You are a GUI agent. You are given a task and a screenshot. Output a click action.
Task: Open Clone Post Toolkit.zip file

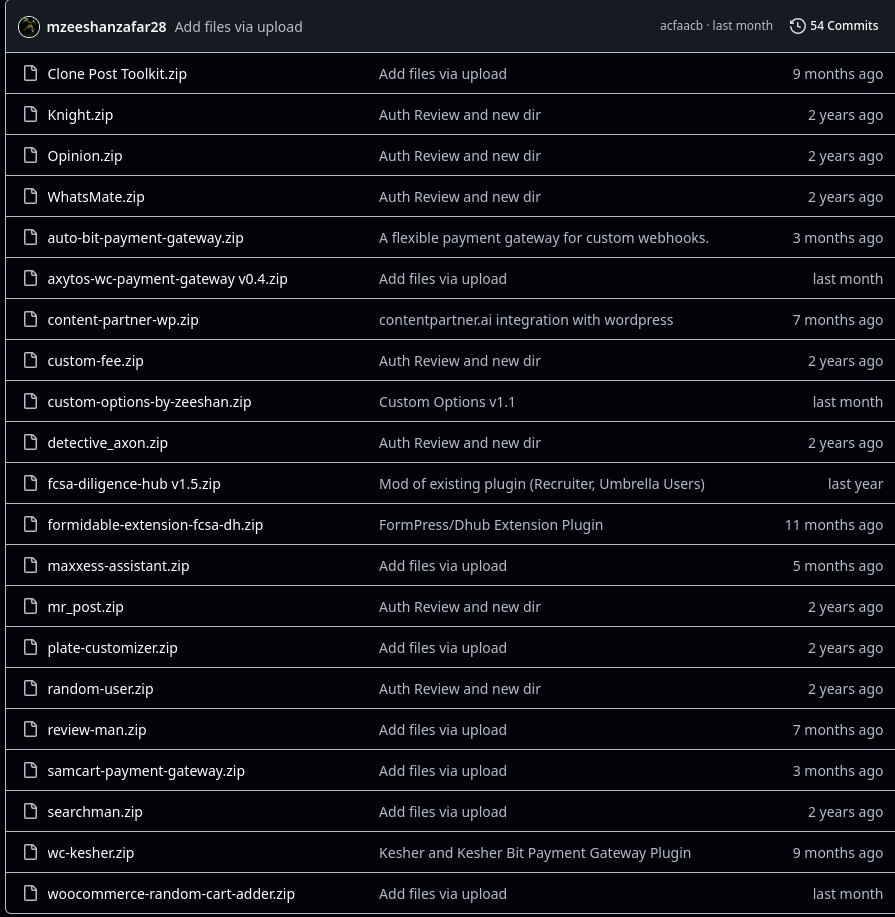click(x=117, y=74)
